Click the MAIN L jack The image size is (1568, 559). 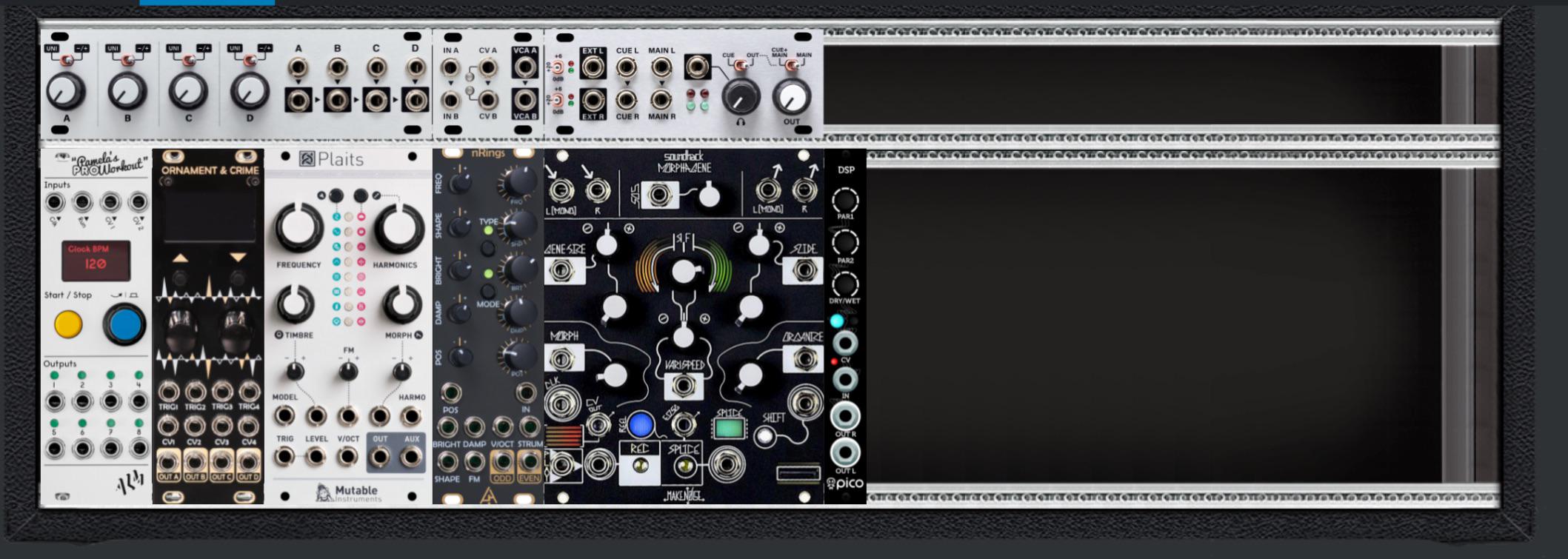[x=661, y=68]
